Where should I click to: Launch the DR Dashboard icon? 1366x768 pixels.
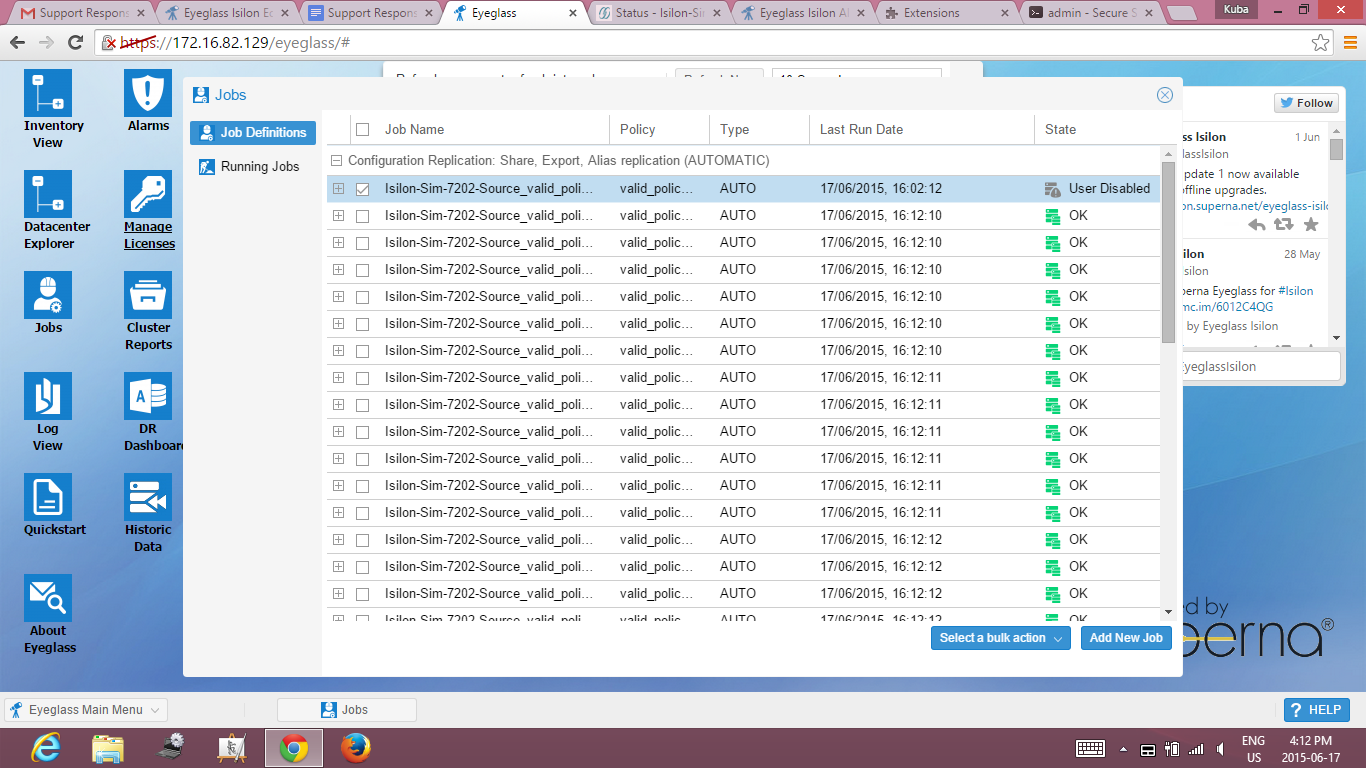click(148, 396)
